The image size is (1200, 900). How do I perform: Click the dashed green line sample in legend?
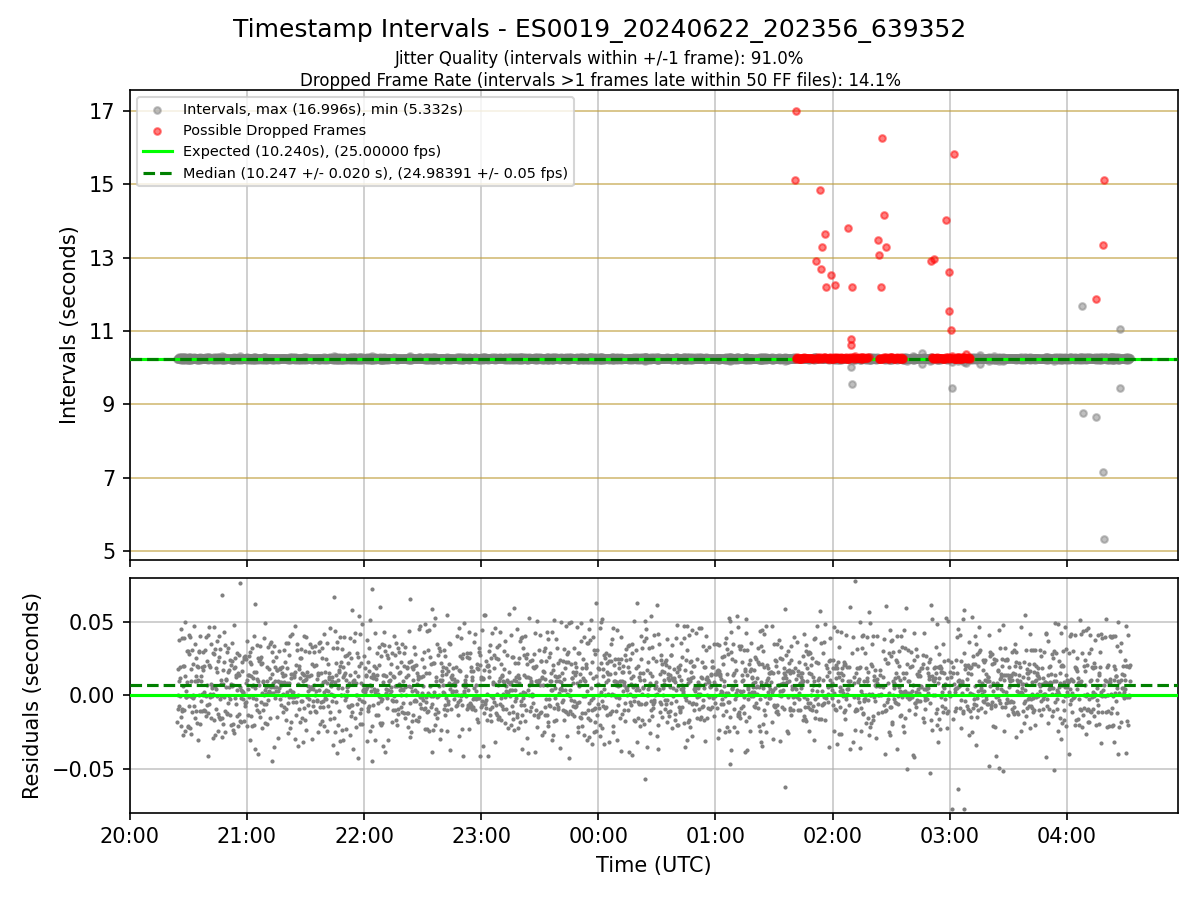click(x=157, y=173)
